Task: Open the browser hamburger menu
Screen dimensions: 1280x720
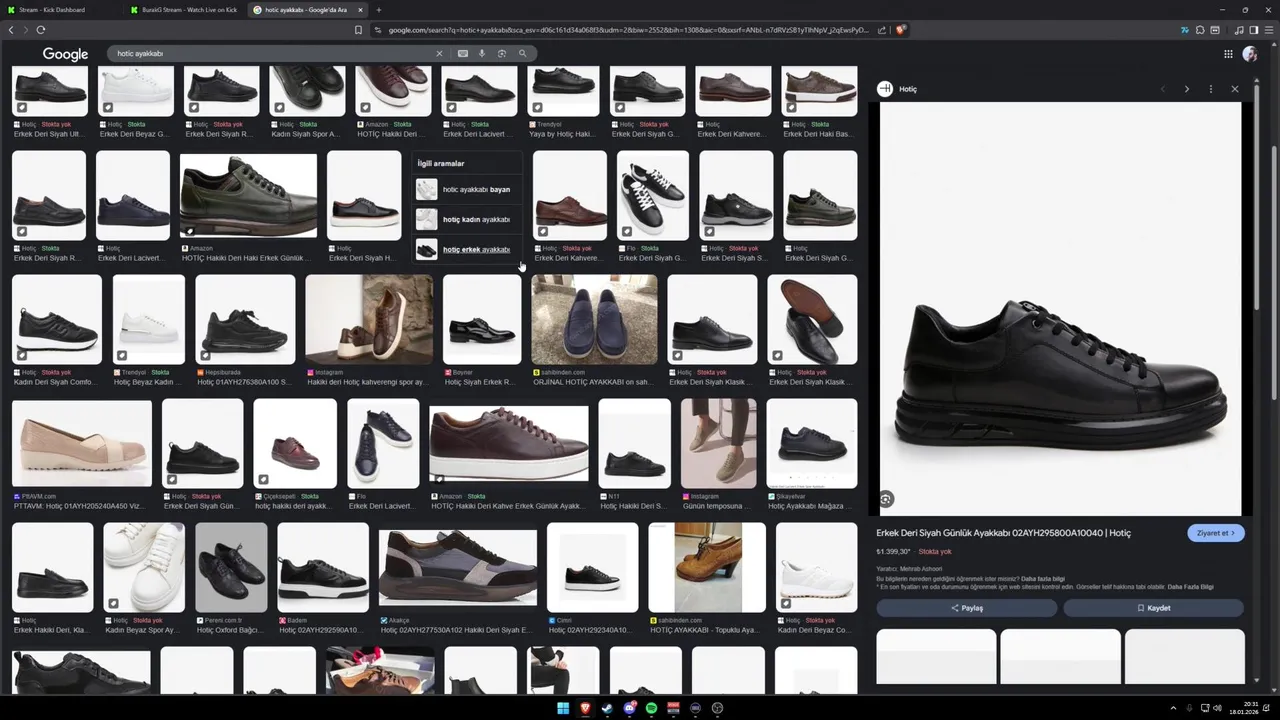Action: [x=1268, y=30]
